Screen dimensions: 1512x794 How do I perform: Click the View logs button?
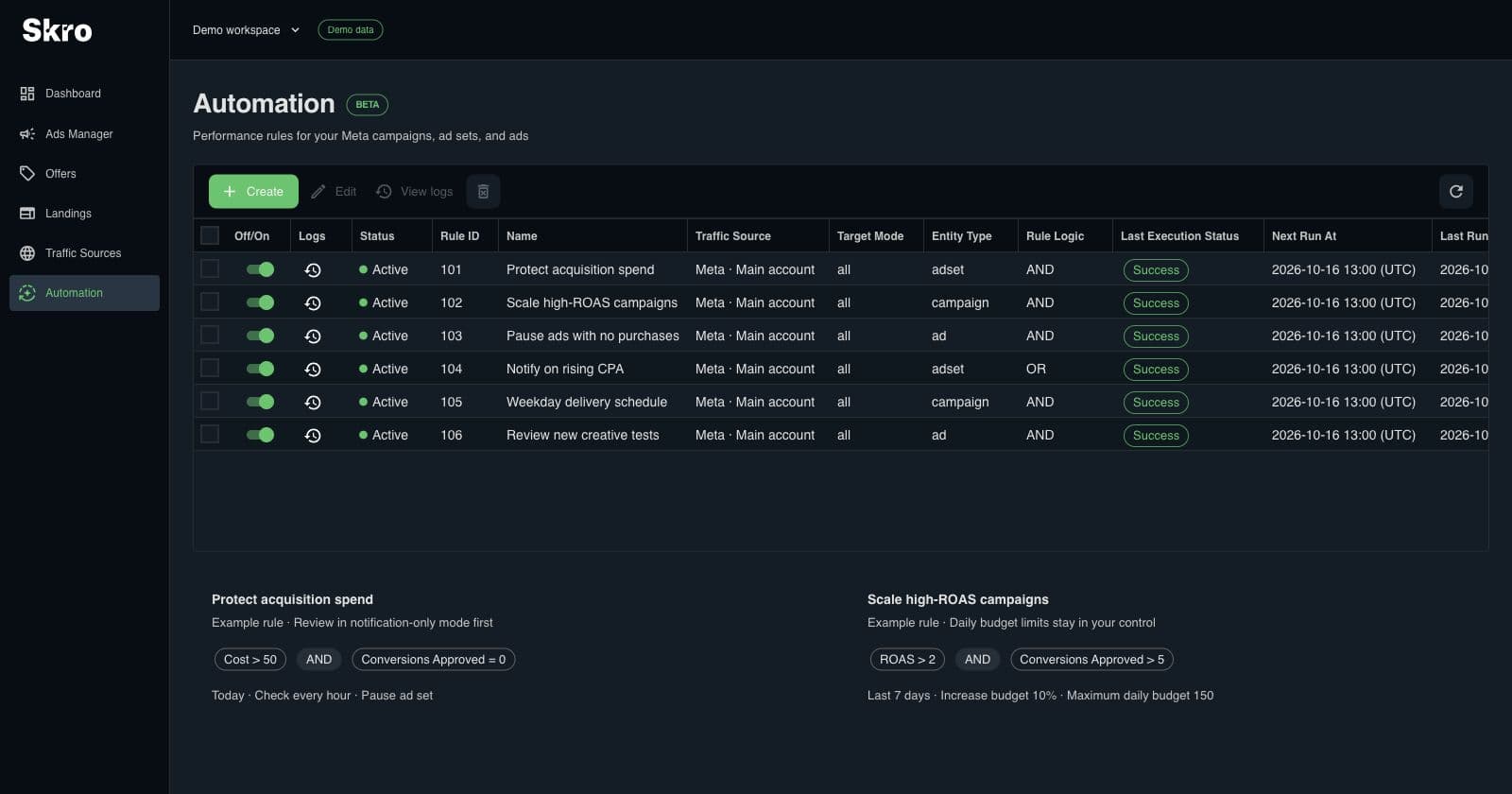[x=415, y=191]
